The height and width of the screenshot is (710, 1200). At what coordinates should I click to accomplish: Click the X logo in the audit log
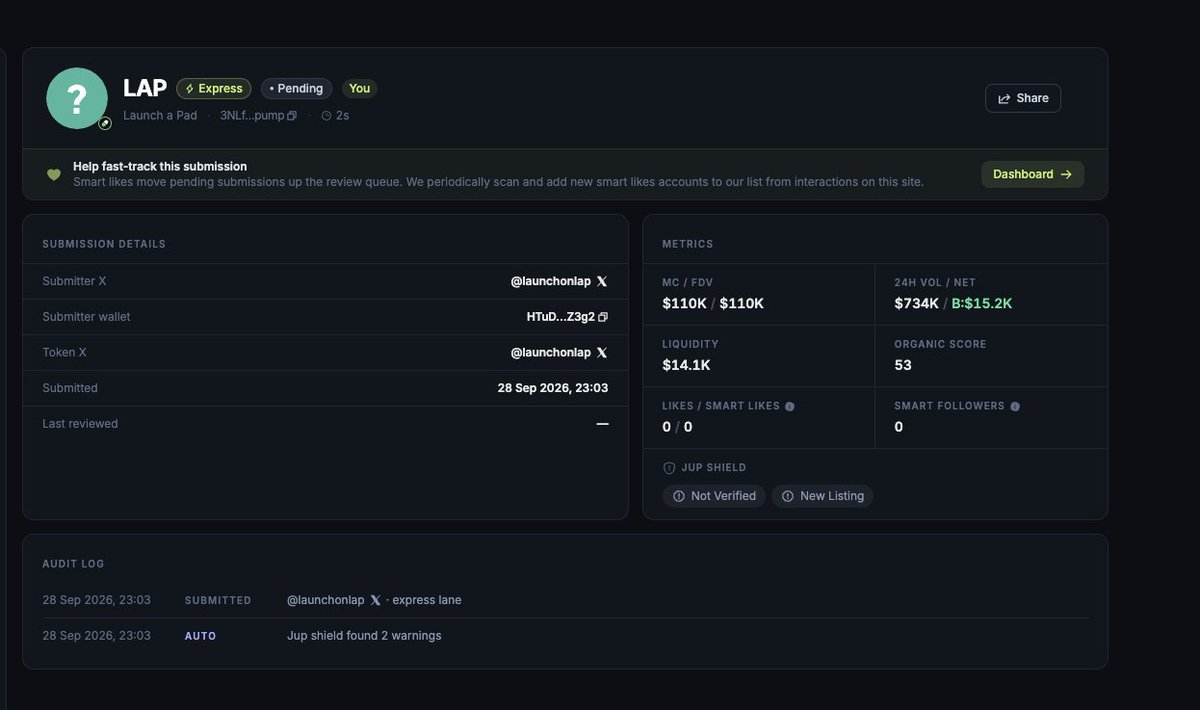tap(375, 600)
